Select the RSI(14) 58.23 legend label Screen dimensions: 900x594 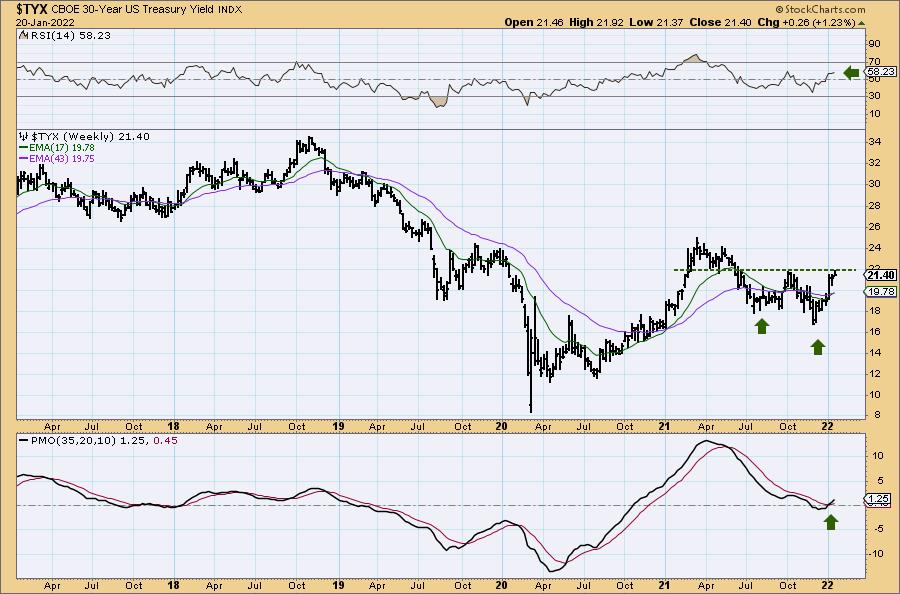click(69, 36)
